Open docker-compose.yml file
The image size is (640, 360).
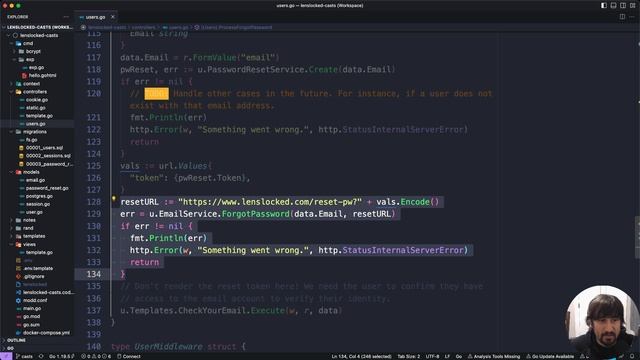pyautogui.click(x=46, y=333)
